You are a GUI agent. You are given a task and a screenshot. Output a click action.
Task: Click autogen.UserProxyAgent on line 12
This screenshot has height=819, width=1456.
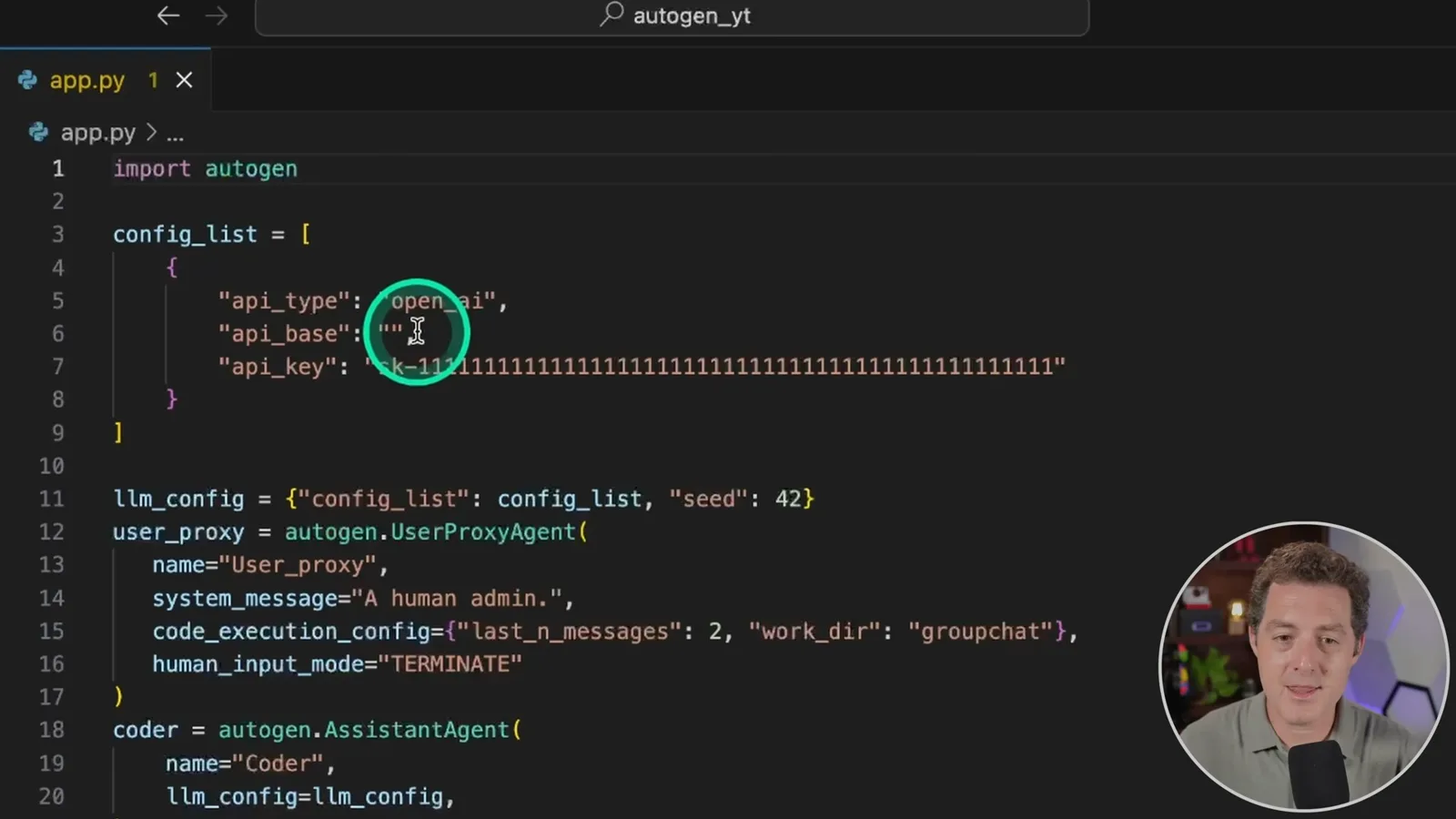tap(430, 531)
